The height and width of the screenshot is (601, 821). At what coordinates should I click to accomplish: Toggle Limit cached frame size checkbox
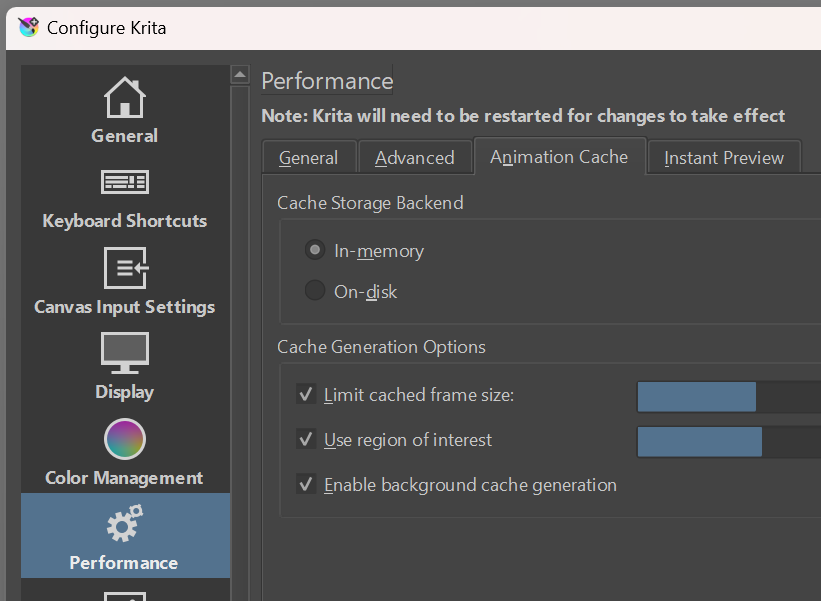click(307, 395)
